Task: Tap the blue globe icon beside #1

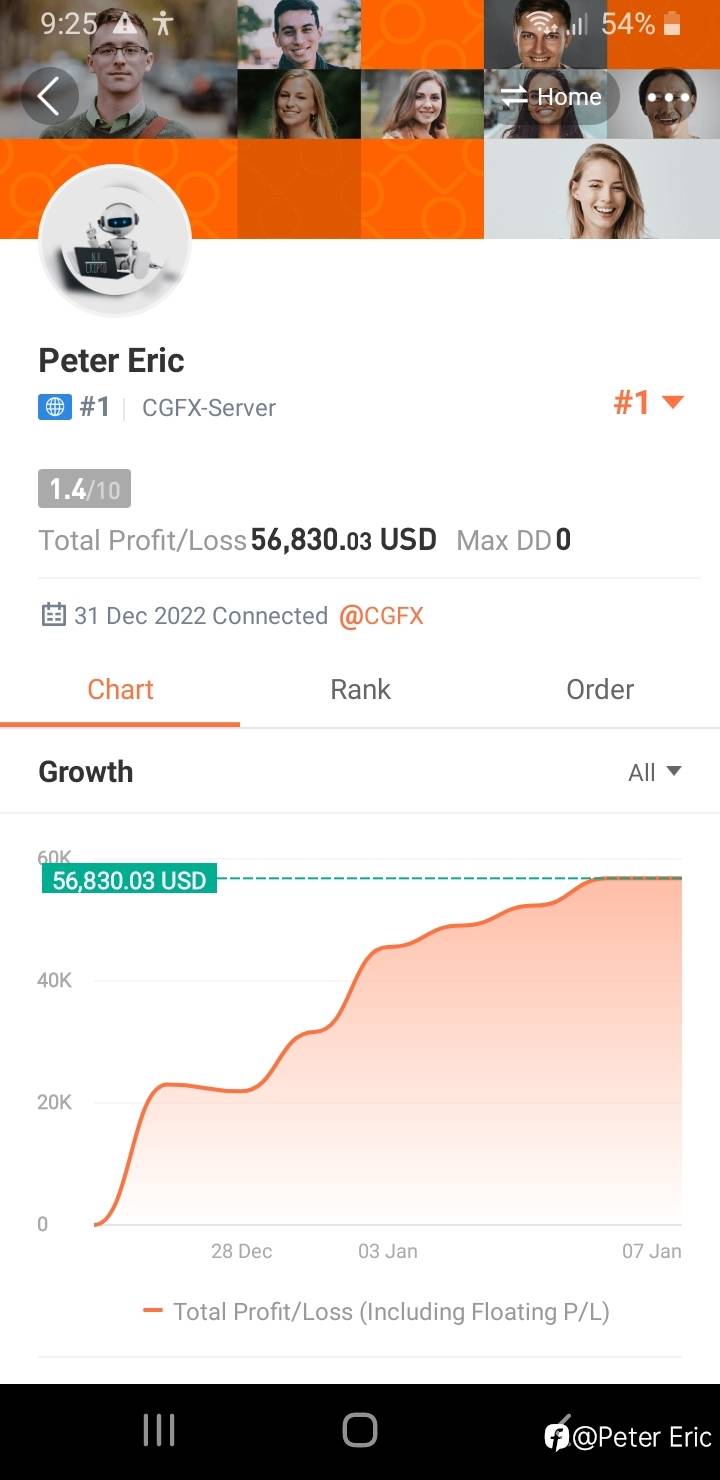Action: [54, 407]
